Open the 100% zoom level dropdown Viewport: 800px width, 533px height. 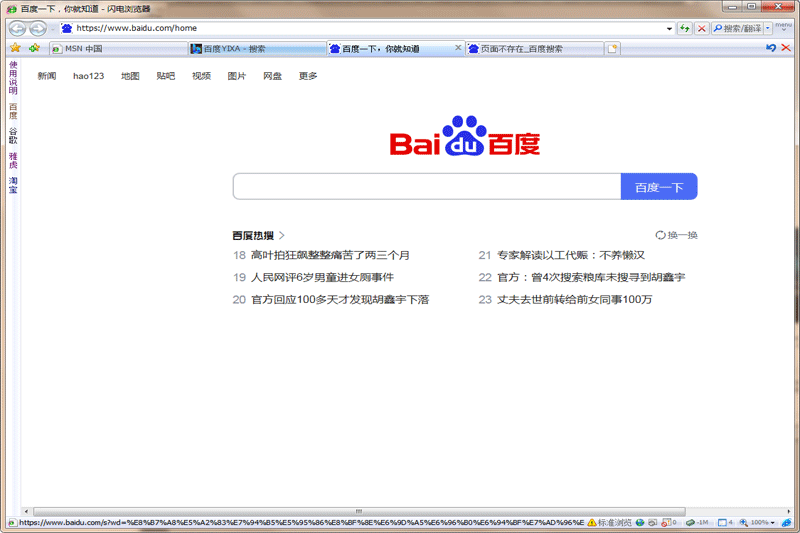(763, 523)
